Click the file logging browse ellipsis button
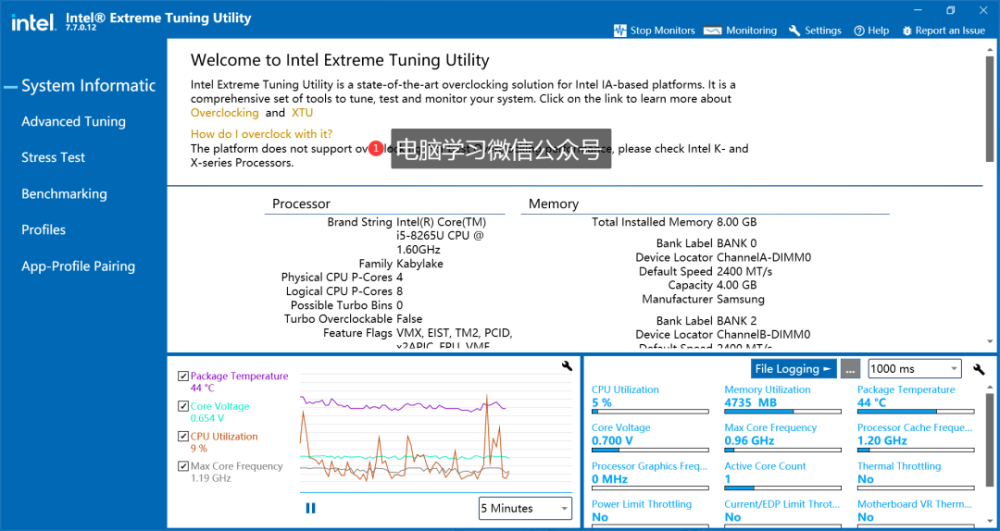 (x=850, y=369)
